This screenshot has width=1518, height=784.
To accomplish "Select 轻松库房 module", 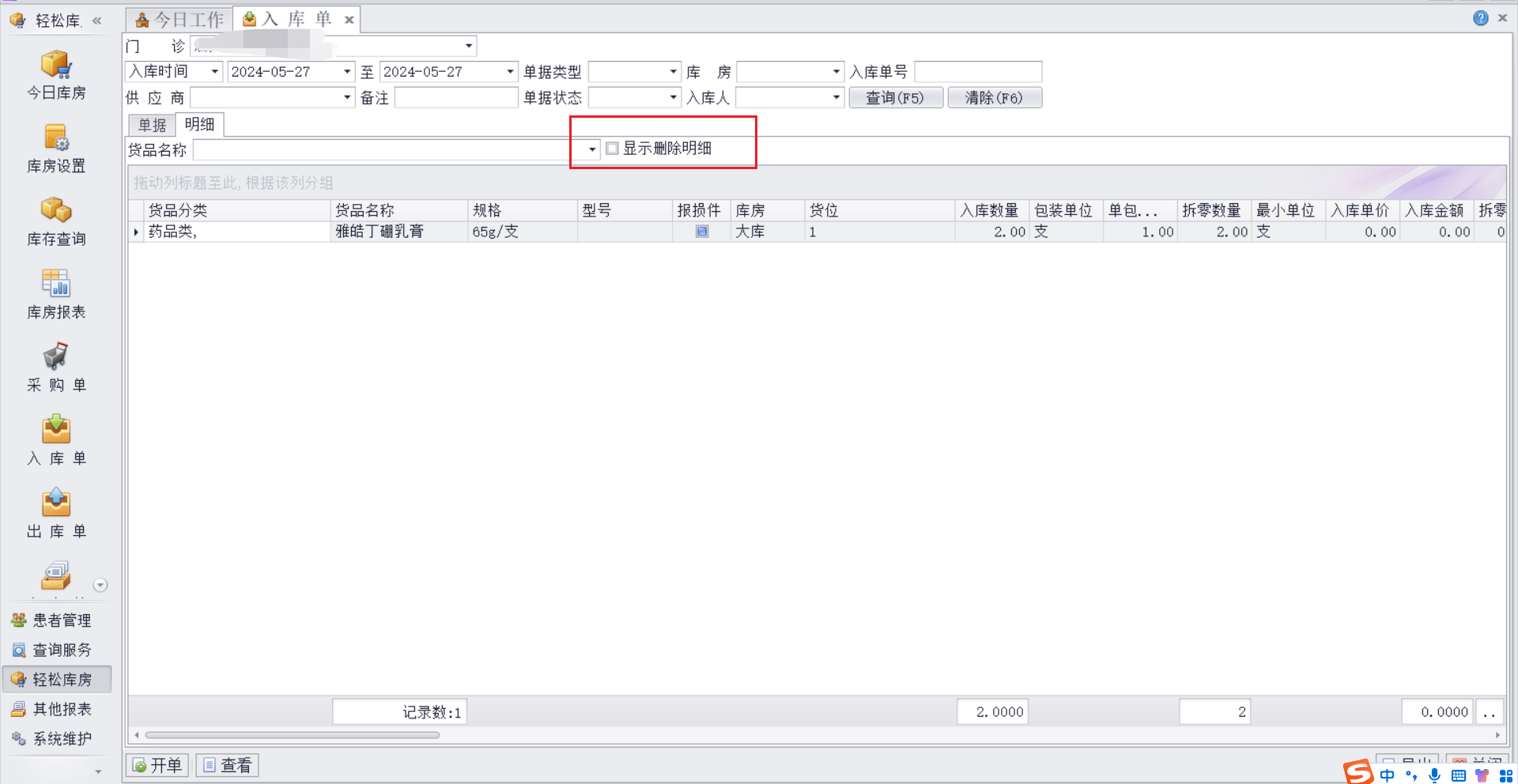I will click(x=57, y=680).
